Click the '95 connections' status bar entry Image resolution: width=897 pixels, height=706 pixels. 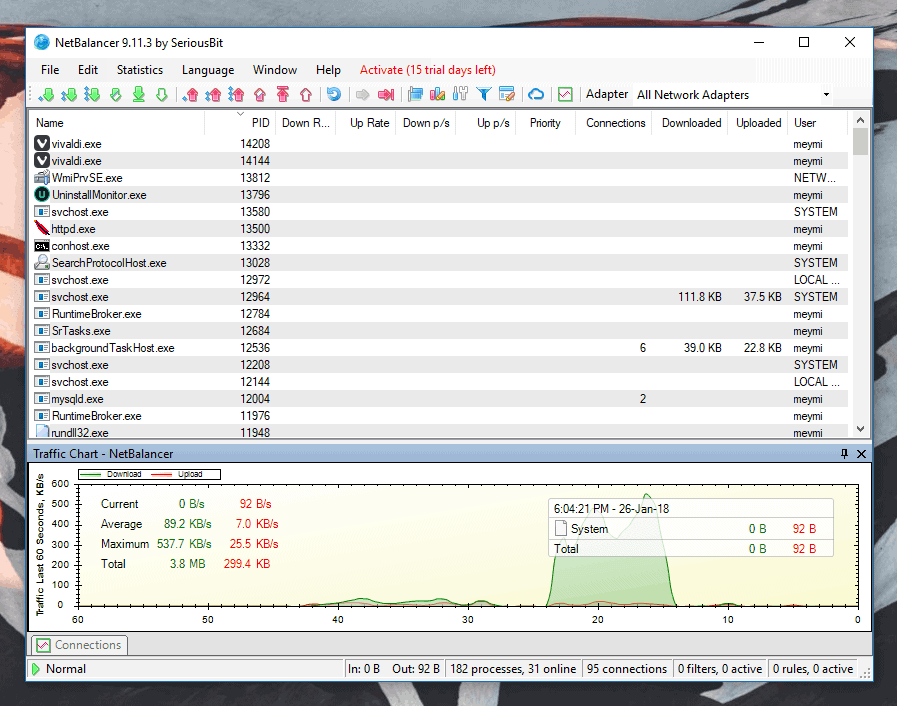pyautogui.click(x=627, y=669)
